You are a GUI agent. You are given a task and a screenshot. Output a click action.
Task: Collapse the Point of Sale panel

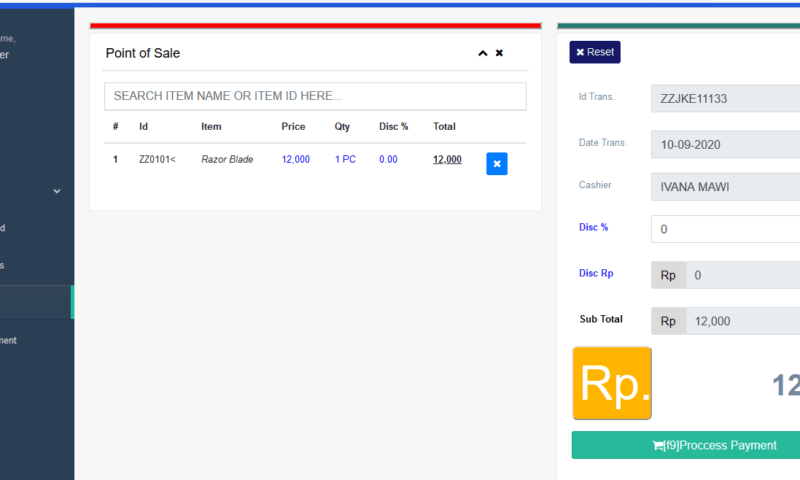[x=483, y=53]
